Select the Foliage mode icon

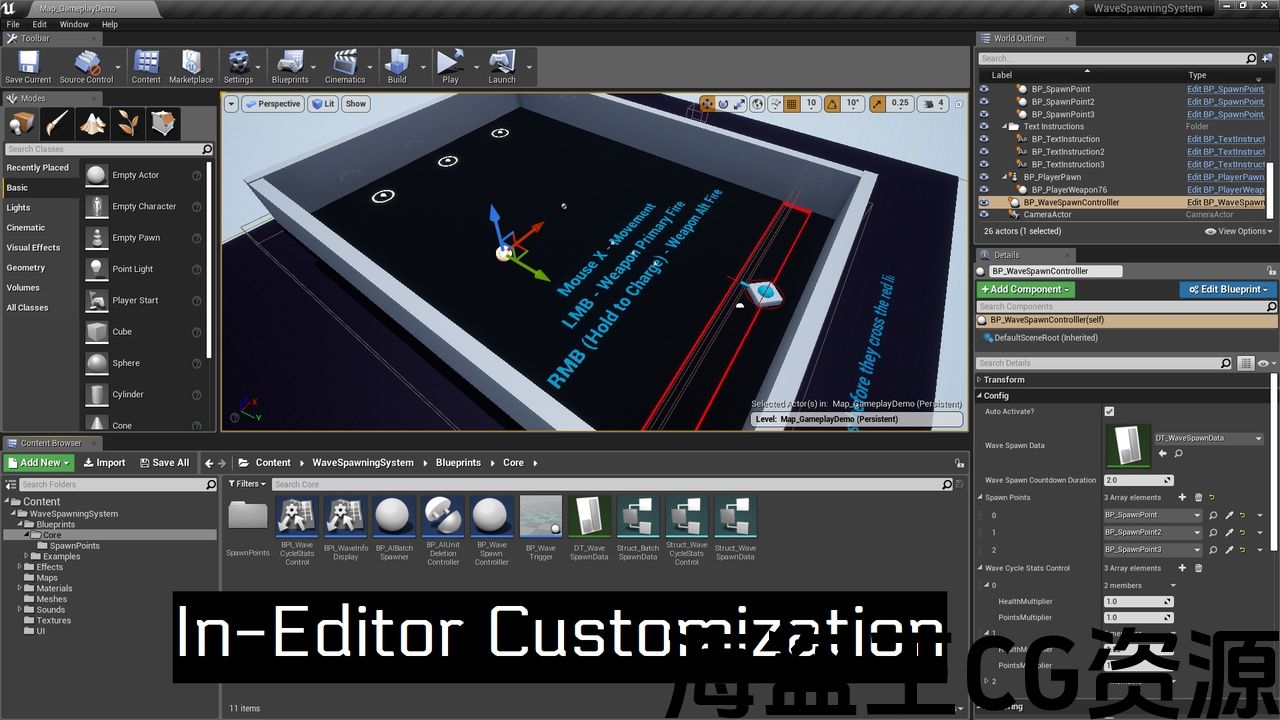pos(128,123)
